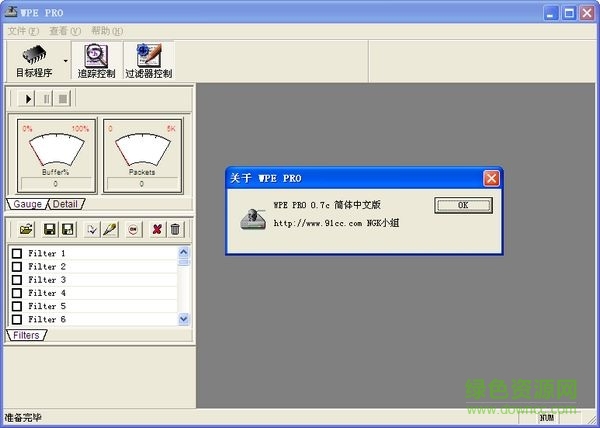Click the Packets value field
This screenshot has width=600, height=428.
pyautogui.click(x=142, y=184)
